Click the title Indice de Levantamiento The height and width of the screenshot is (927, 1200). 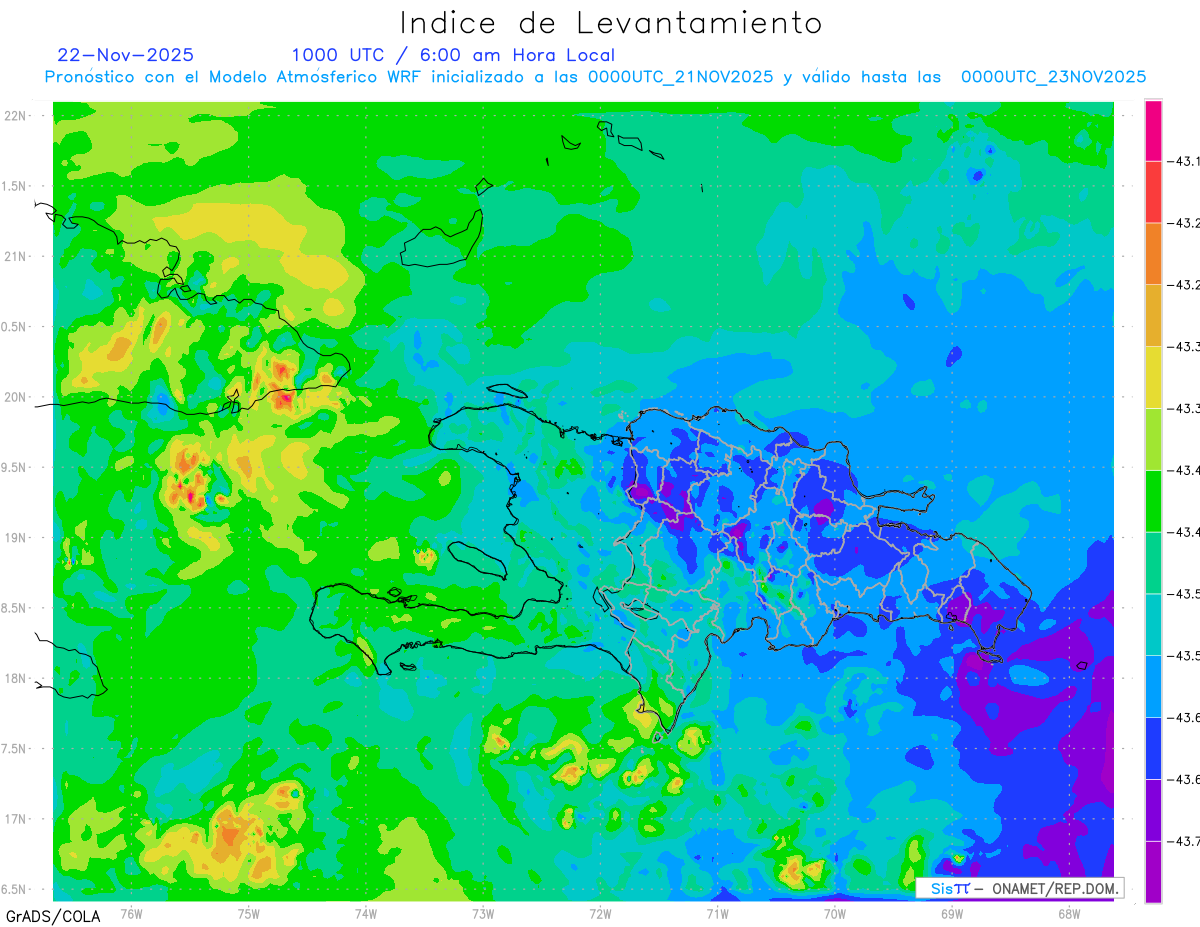611,23
